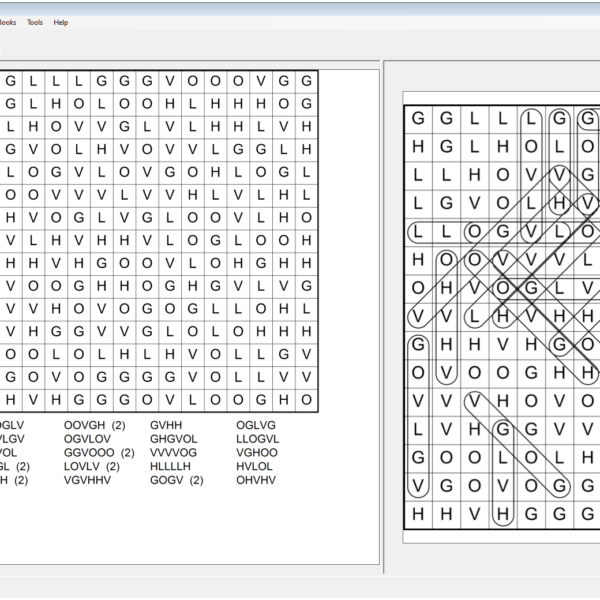600x600 pixels.
Task: Open the Books menu
Action: (7, 22)
